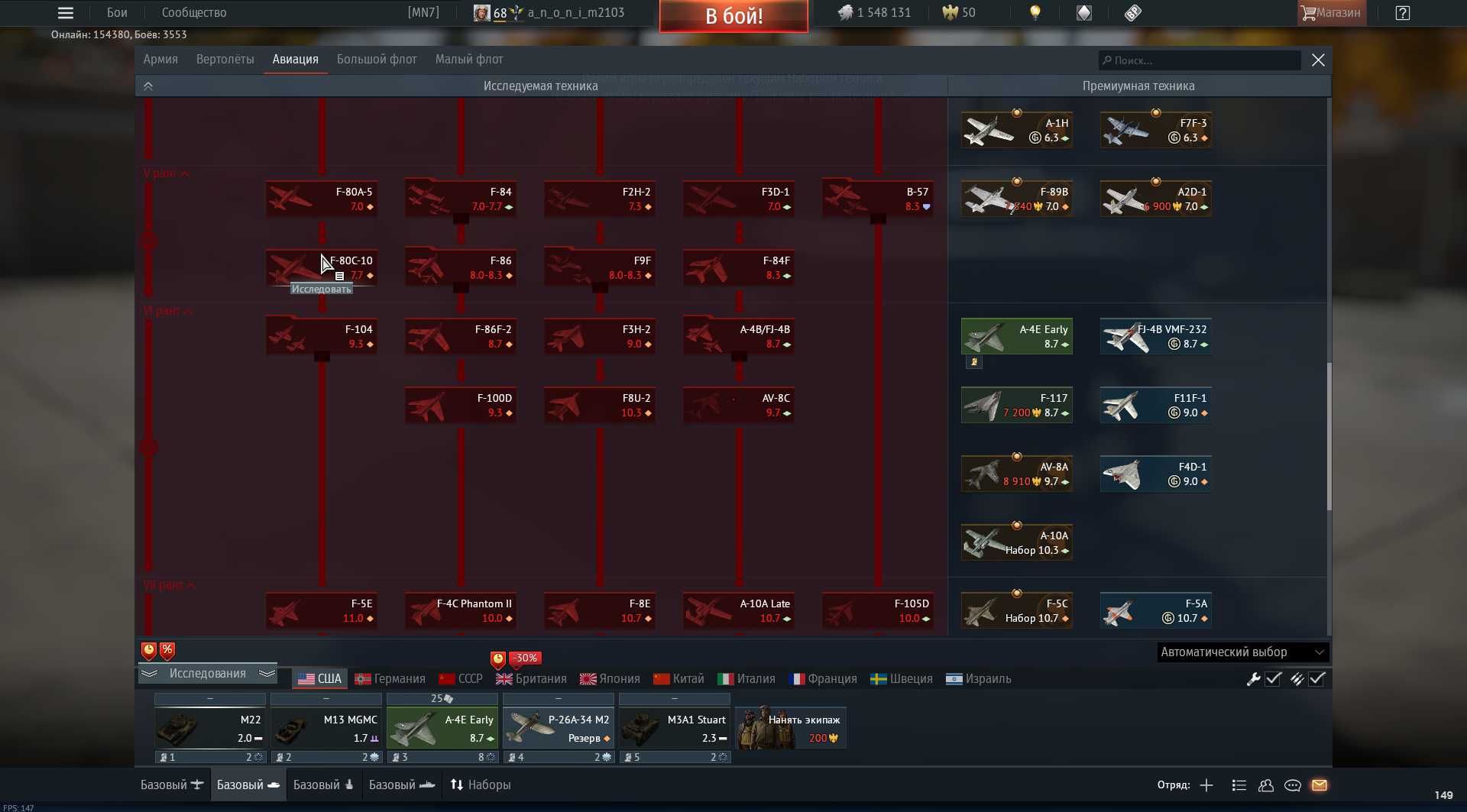The image size is (1467, 812).
Task: Select the Япония nation
Action: click(x=610, y=679)
